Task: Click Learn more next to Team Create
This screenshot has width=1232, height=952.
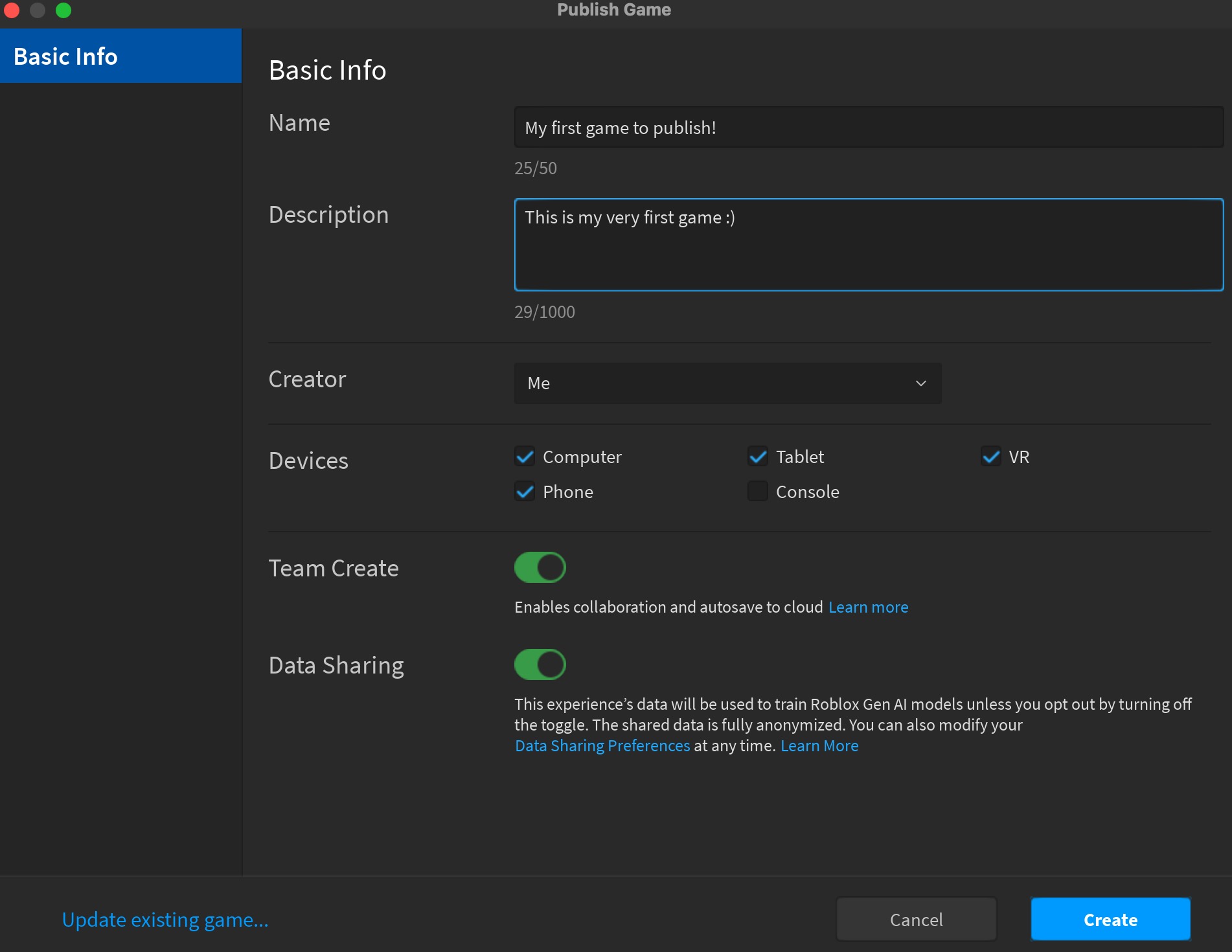Action: pyautogui.click(x=868, y=607)
